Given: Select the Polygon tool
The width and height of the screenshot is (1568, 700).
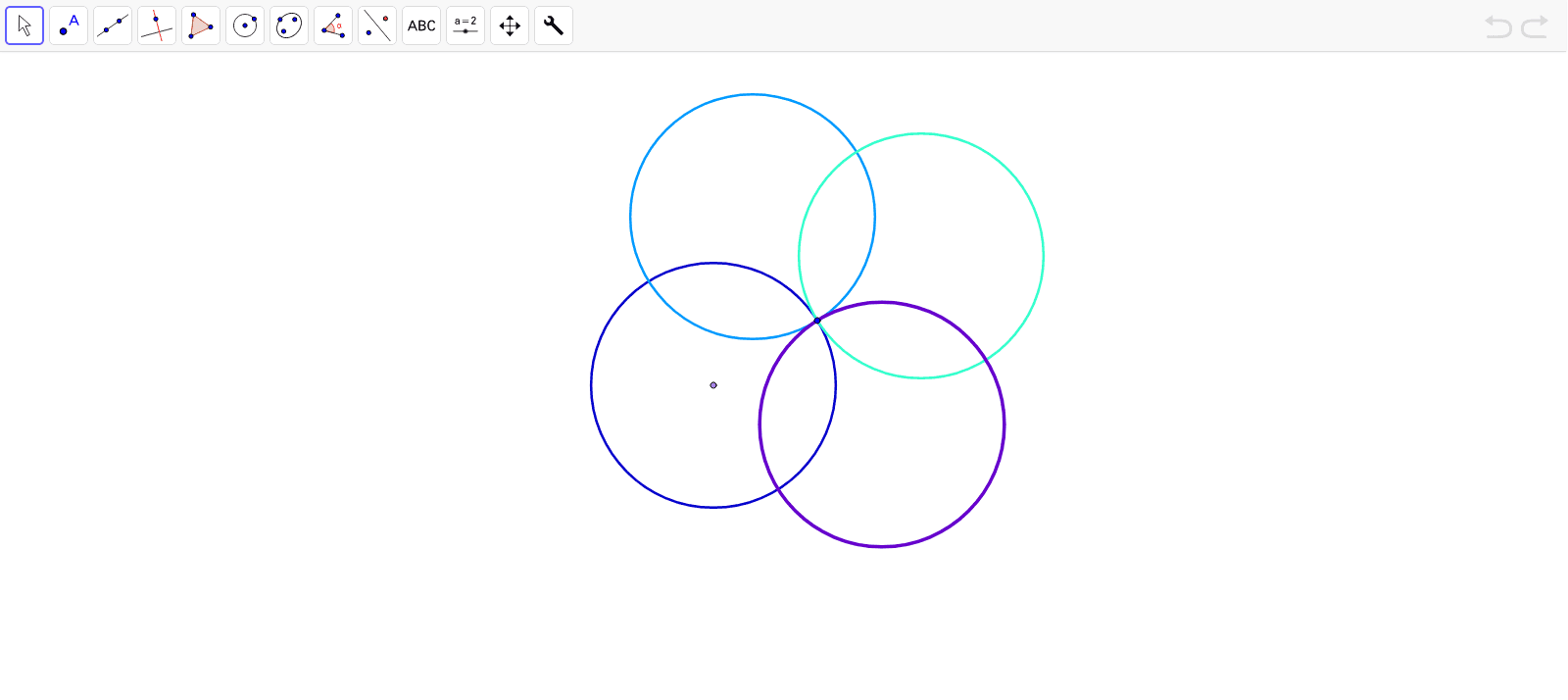Looking at the screenshot, I should click(x=201, y=25).
